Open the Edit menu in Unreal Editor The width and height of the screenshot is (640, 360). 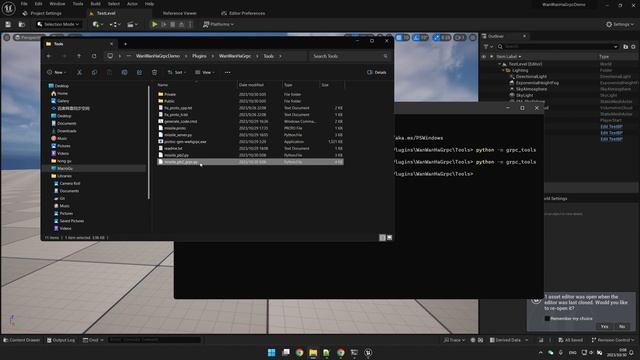click(38, 4)
